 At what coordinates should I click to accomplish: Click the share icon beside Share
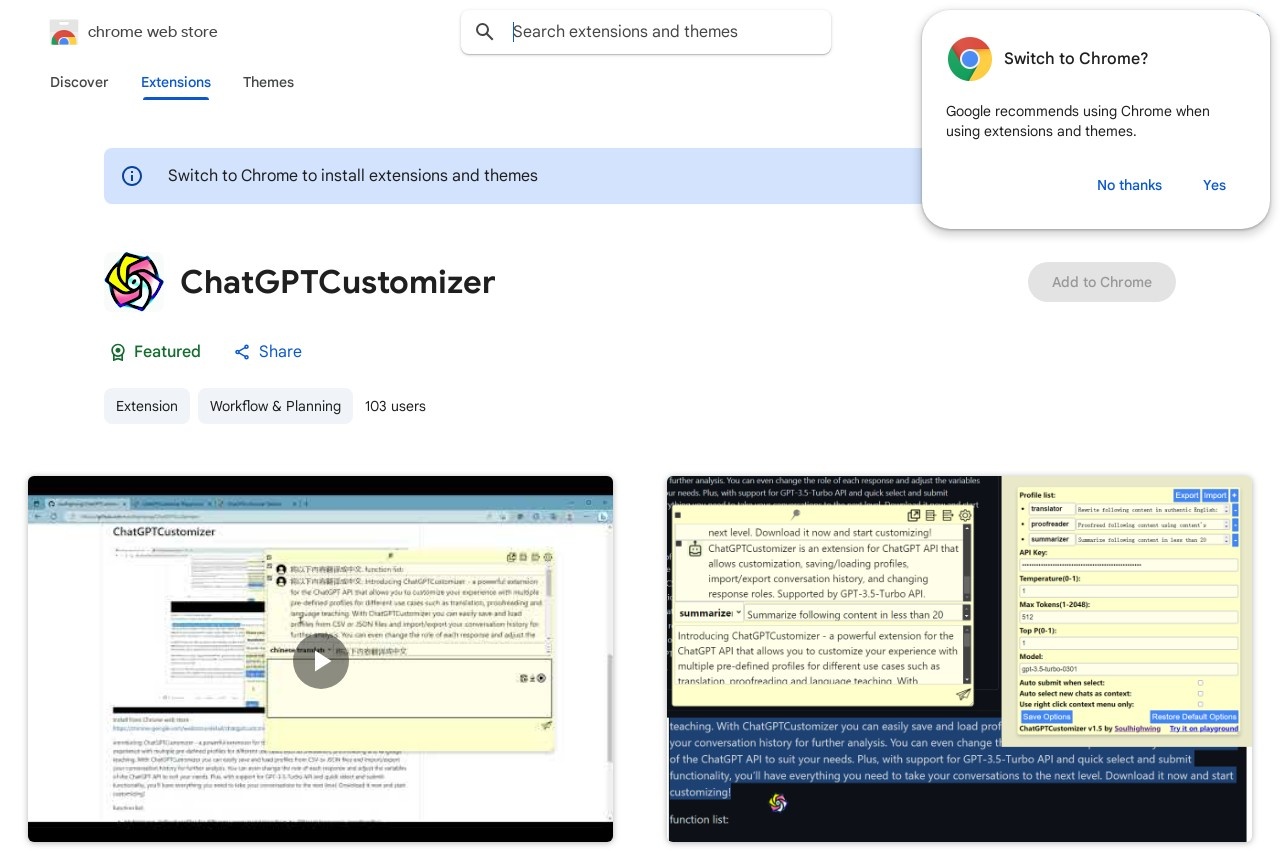(242, 352)
